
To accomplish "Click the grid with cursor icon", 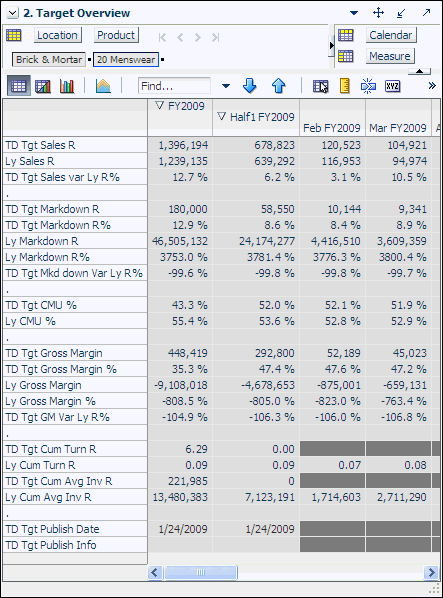I will [x=321, y=86].
